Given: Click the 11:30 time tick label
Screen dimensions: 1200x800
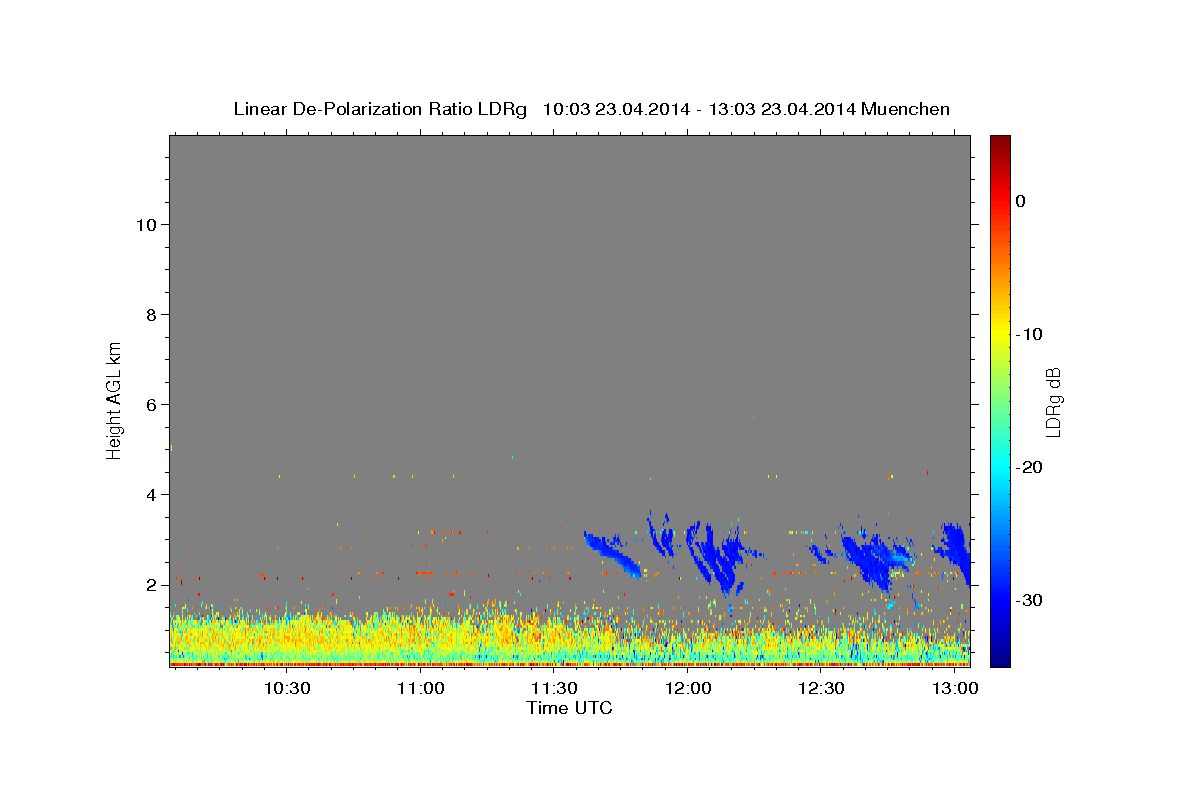Looking at the screenshot, I should pyautogui.click(x=554, y=689).
